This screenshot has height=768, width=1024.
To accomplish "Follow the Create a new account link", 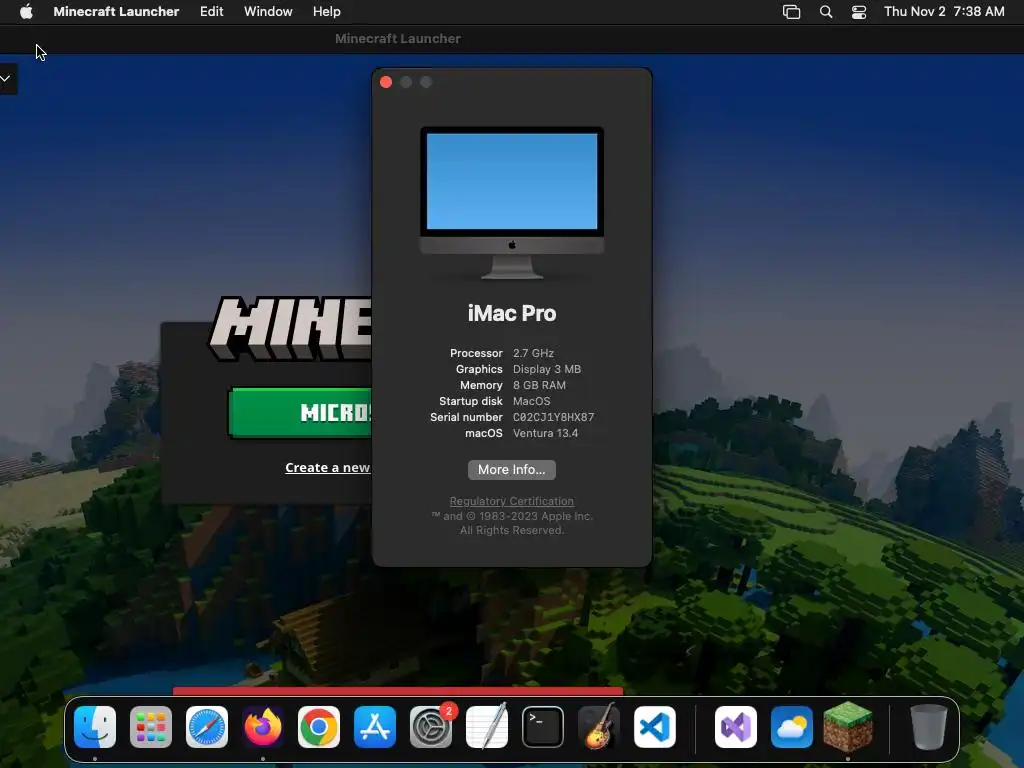I will 328,468.
